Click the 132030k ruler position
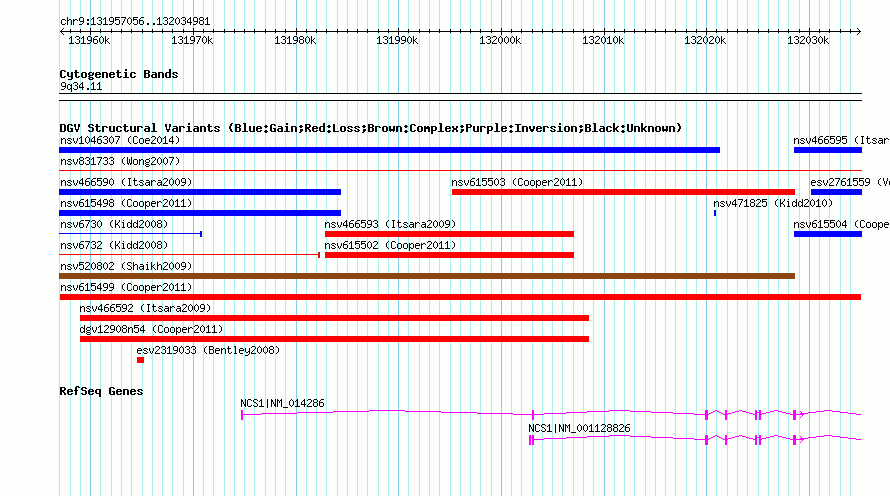This screenshot has width=890, height=496. tap(808, 40)
